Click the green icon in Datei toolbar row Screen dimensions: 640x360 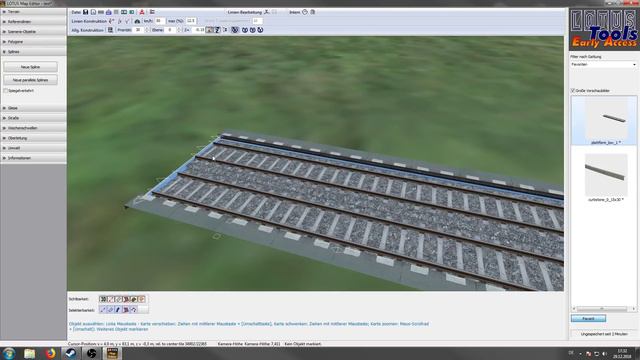tap(132, 12)
